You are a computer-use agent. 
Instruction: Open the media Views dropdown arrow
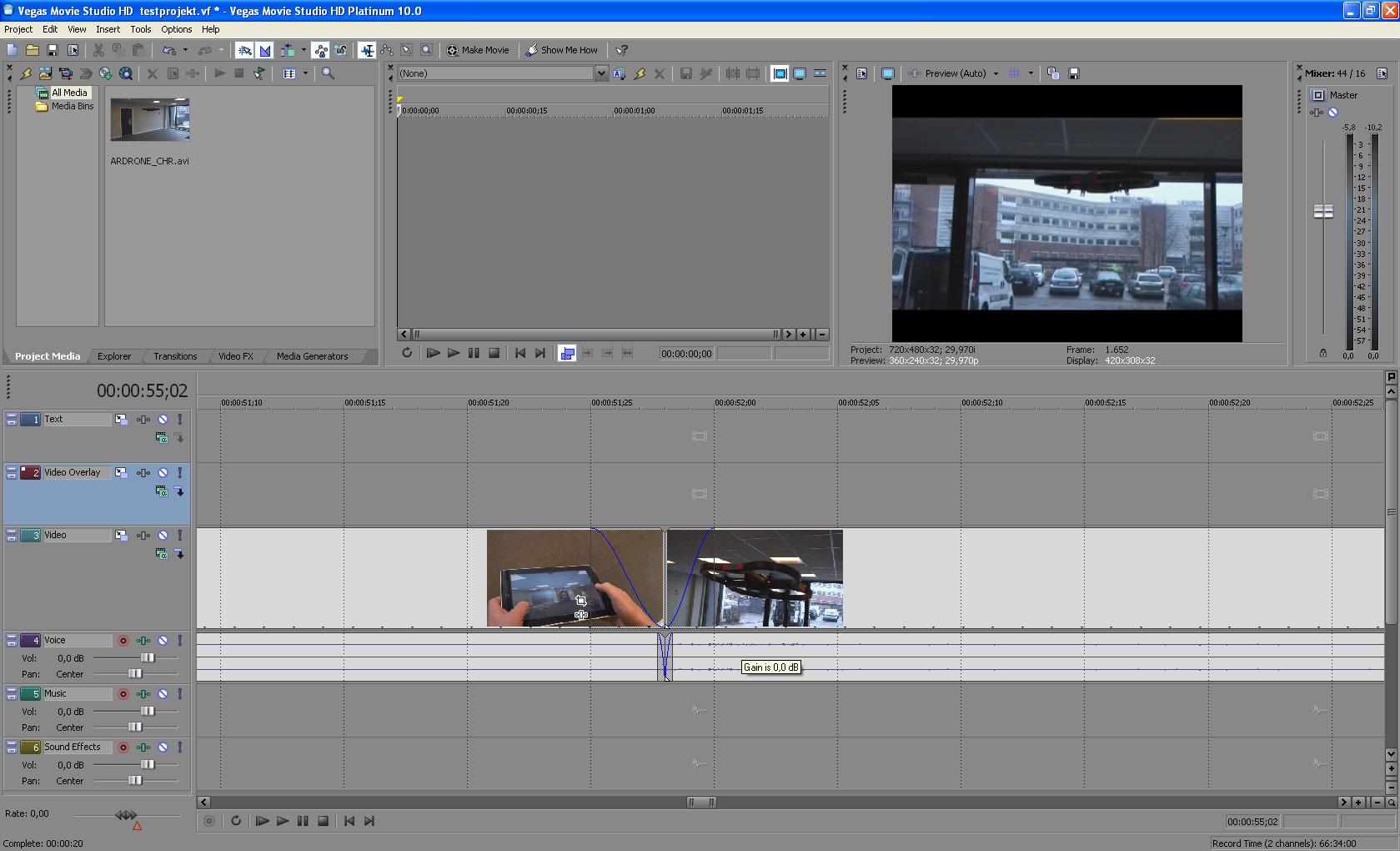tap(305, 73)
